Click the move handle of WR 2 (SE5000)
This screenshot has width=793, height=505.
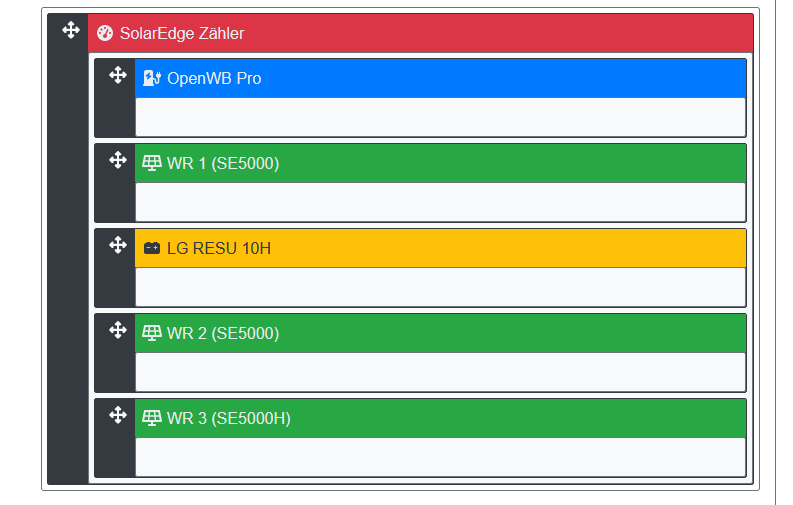[x=118, y=330]
